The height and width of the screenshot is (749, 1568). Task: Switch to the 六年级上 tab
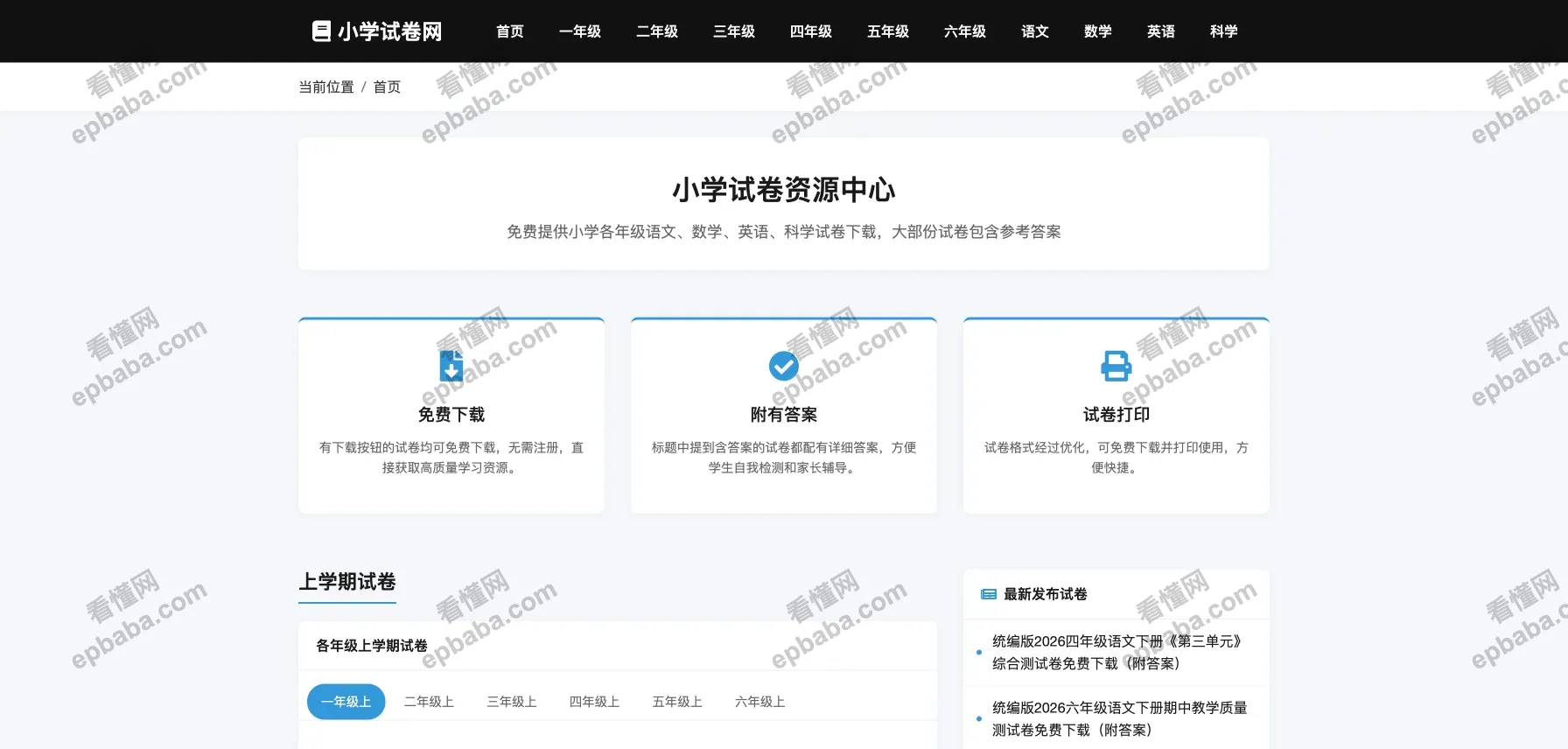coord(759,702)
